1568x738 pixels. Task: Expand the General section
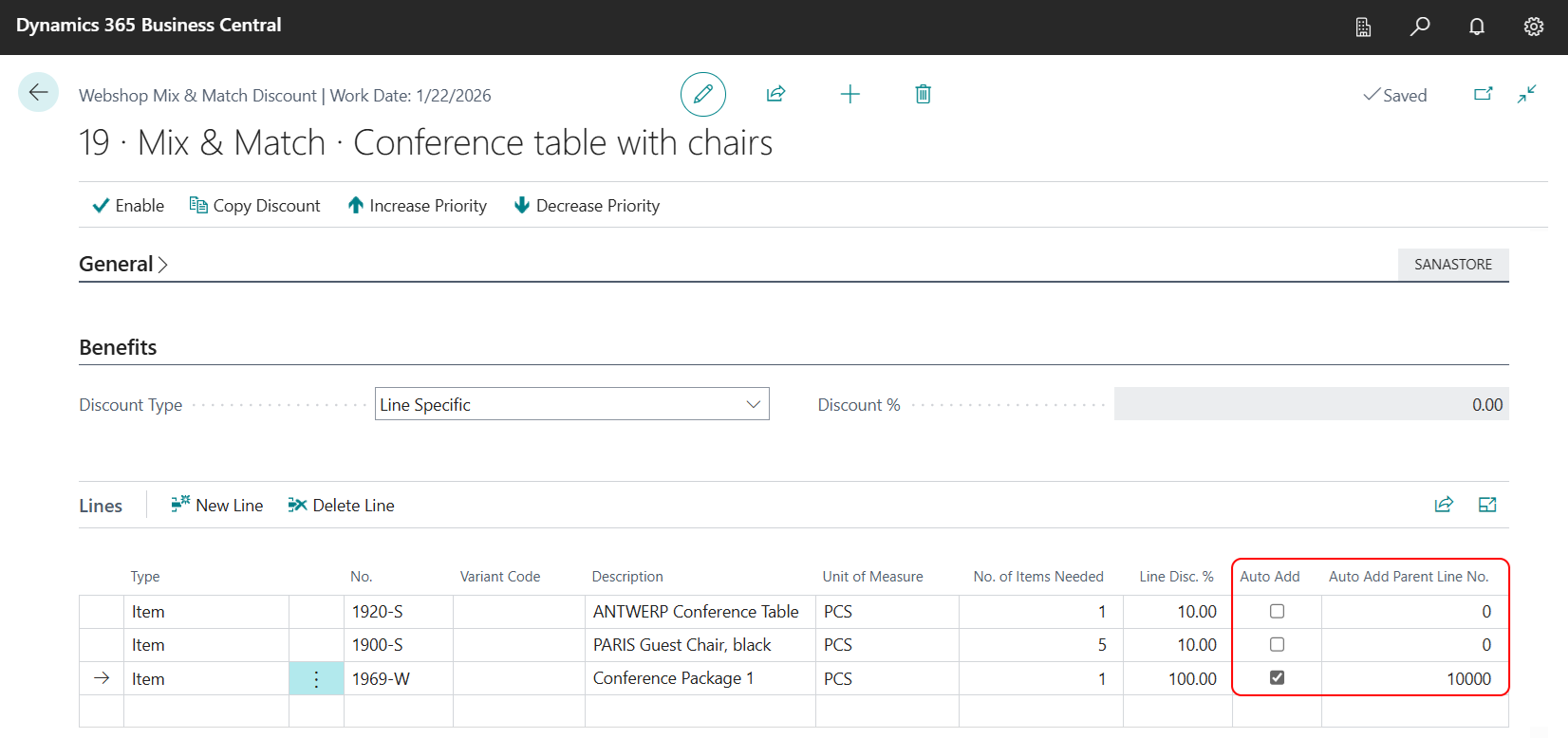(x=123, y=264)
